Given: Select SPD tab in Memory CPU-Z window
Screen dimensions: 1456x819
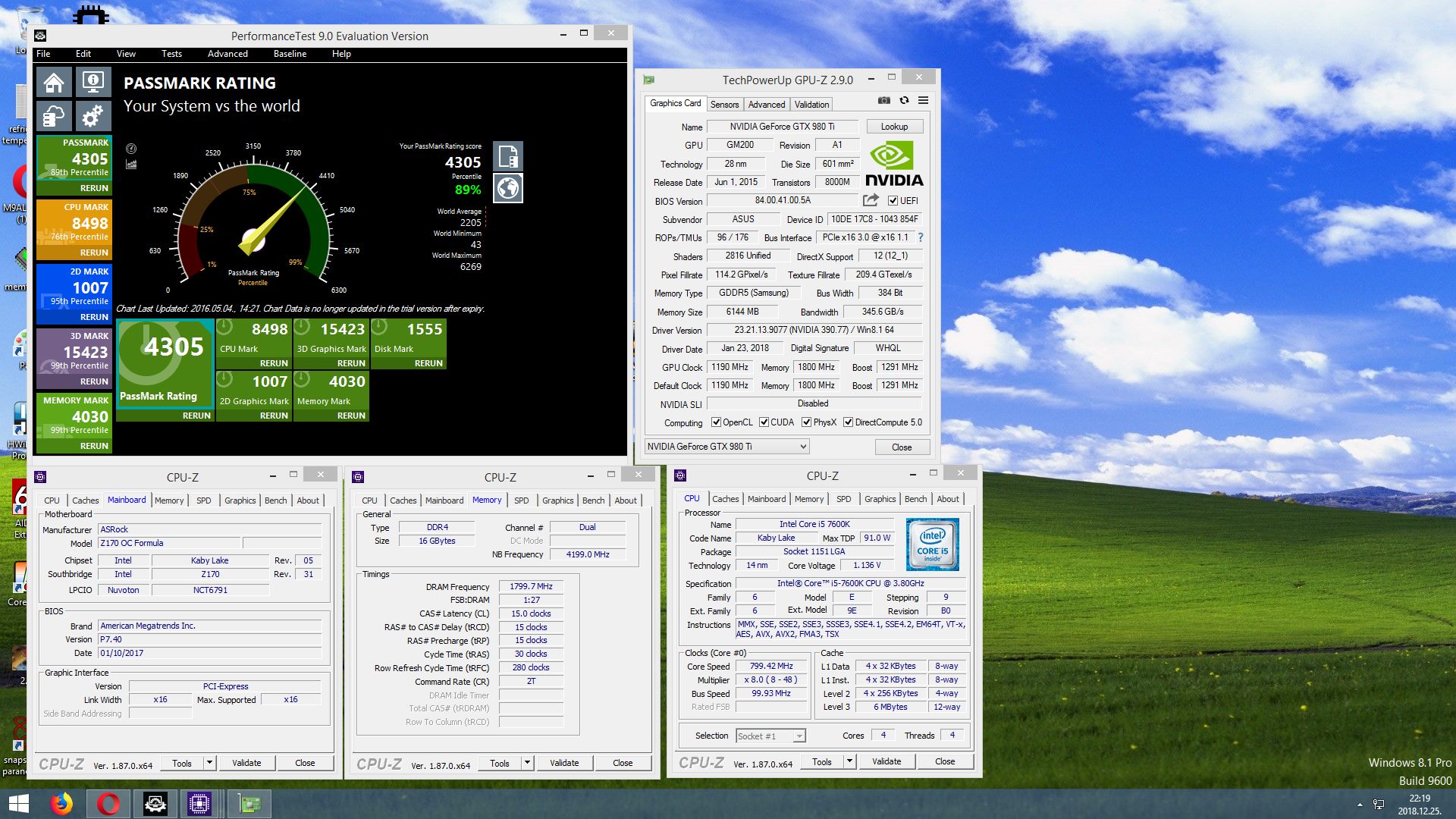Looking at the screenshot, I should pyautogui.click(x=521, y=500).
